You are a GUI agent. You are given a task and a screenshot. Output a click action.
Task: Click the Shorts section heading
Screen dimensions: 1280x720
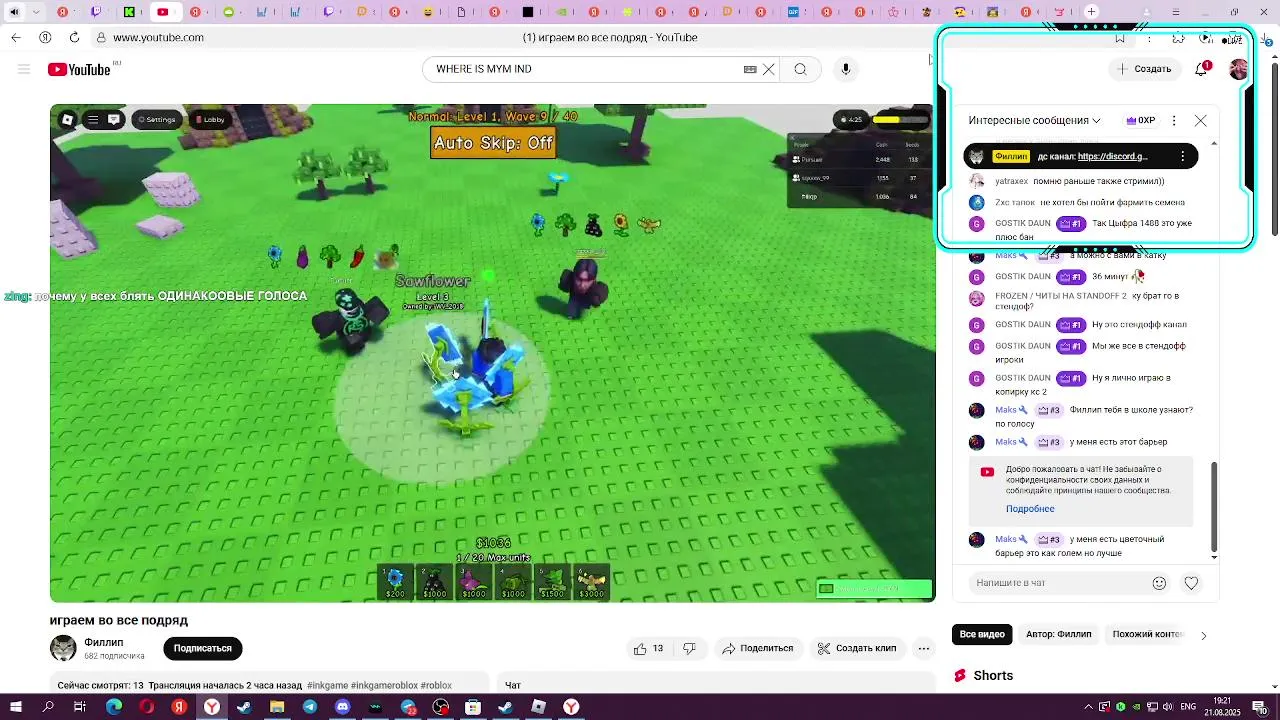coord(993,675)
